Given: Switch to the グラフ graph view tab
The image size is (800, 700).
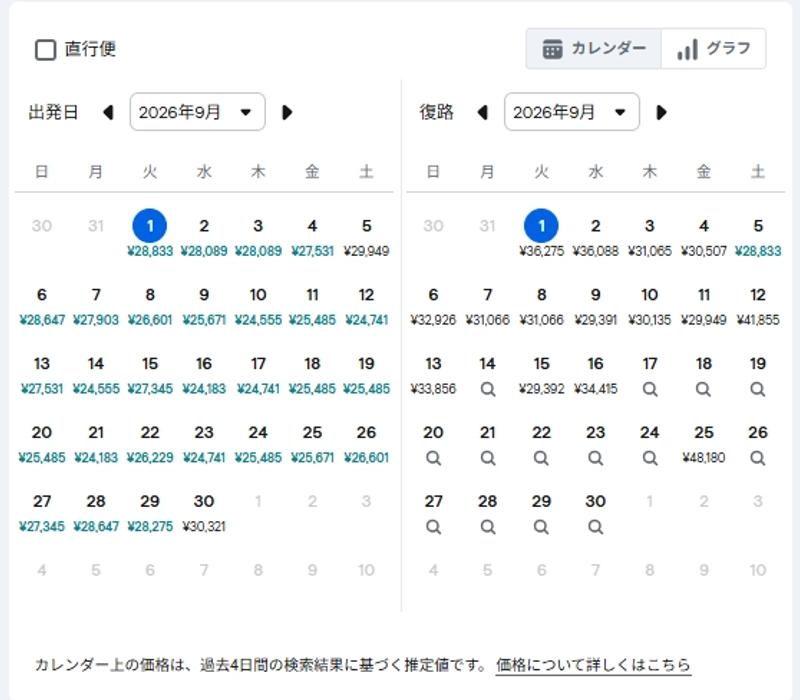Looking at the screenshot, I should (713, 49).
